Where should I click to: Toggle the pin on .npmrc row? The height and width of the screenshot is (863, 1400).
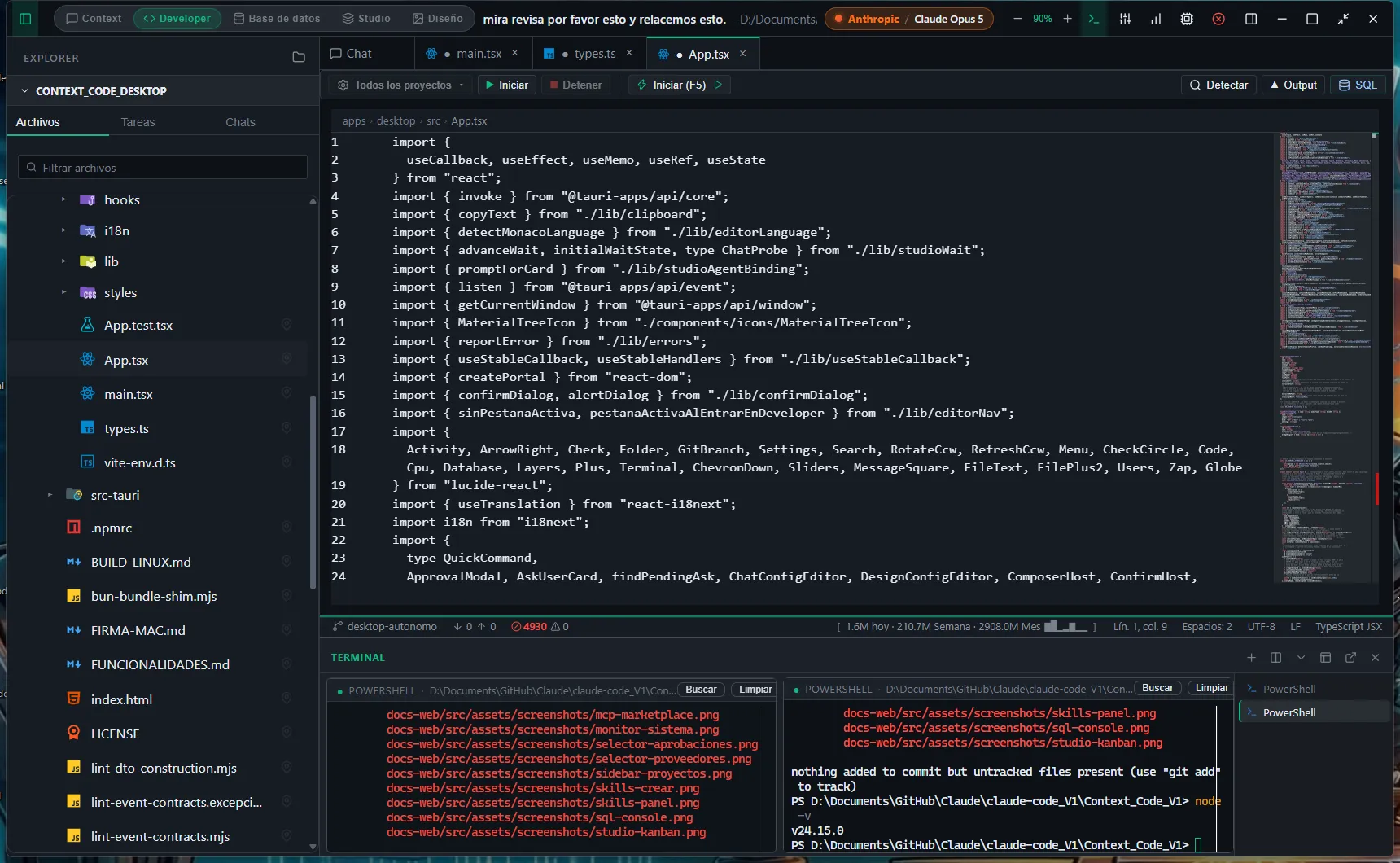click(x=287, y=528)
